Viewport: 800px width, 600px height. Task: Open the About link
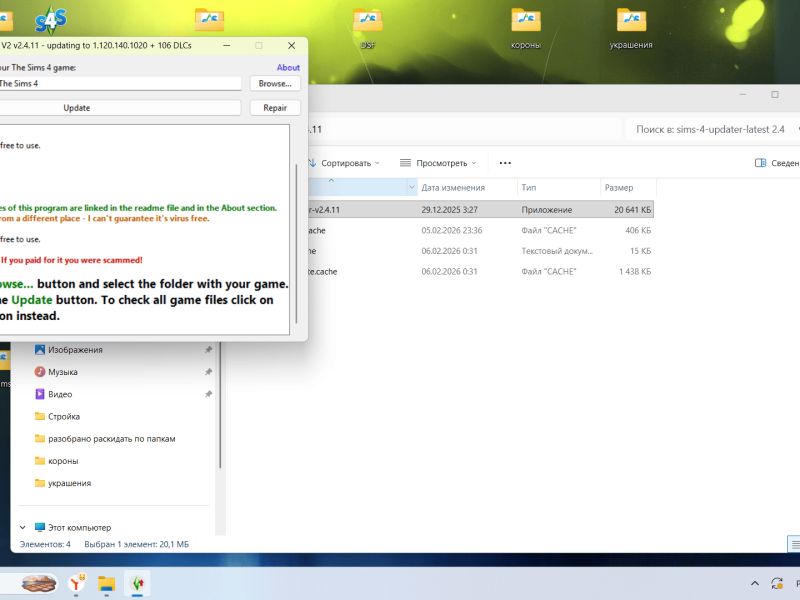point(288,68)
